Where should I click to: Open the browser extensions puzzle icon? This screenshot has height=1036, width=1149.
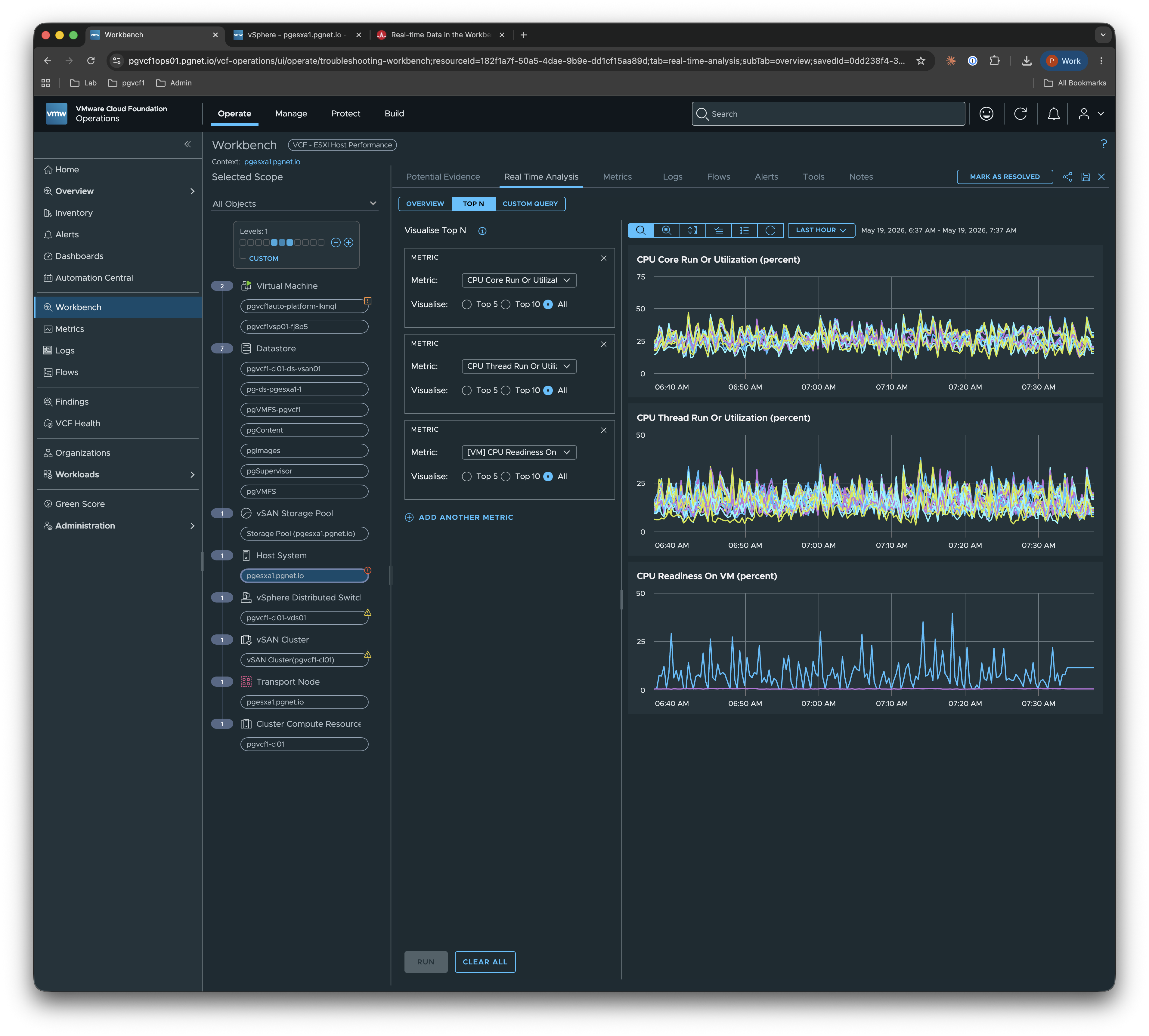(995, 61)
